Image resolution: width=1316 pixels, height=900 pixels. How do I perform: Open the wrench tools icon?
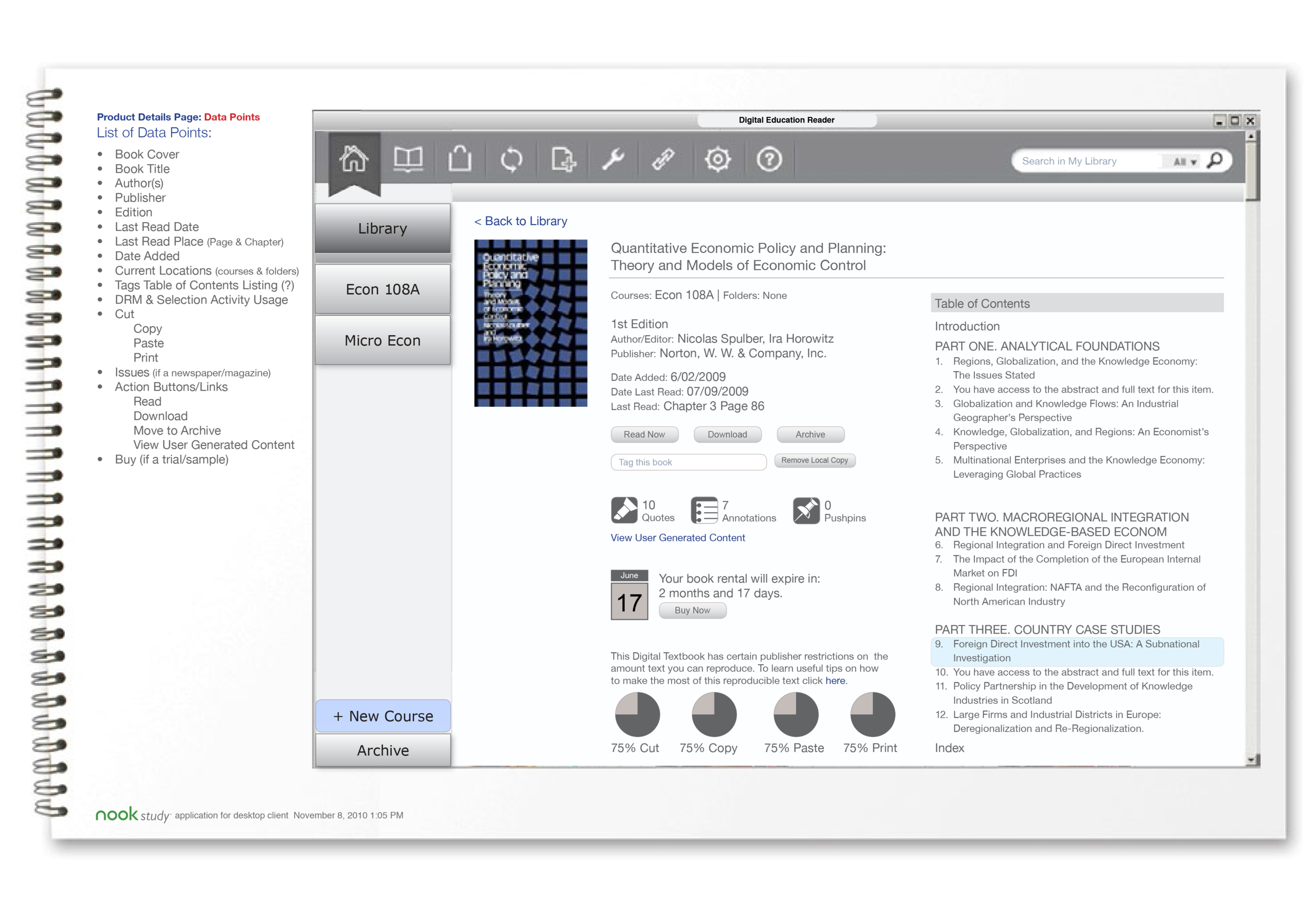[613, 159]
